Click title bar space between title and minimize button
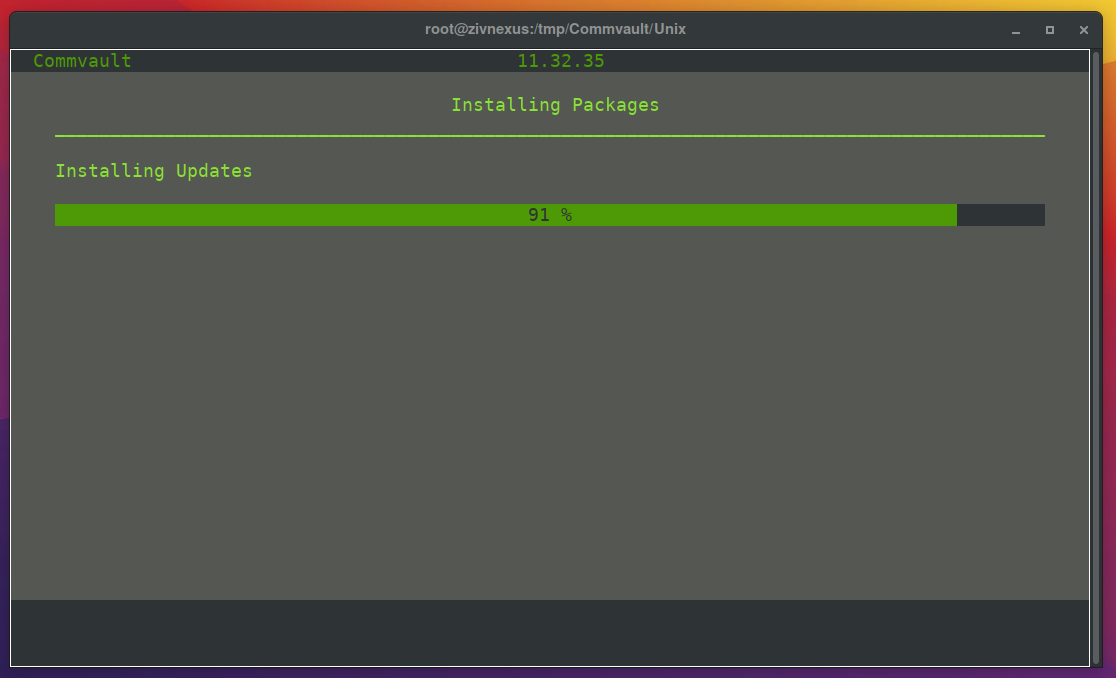This screenshot has height=678, width=1116. (850, 29)
